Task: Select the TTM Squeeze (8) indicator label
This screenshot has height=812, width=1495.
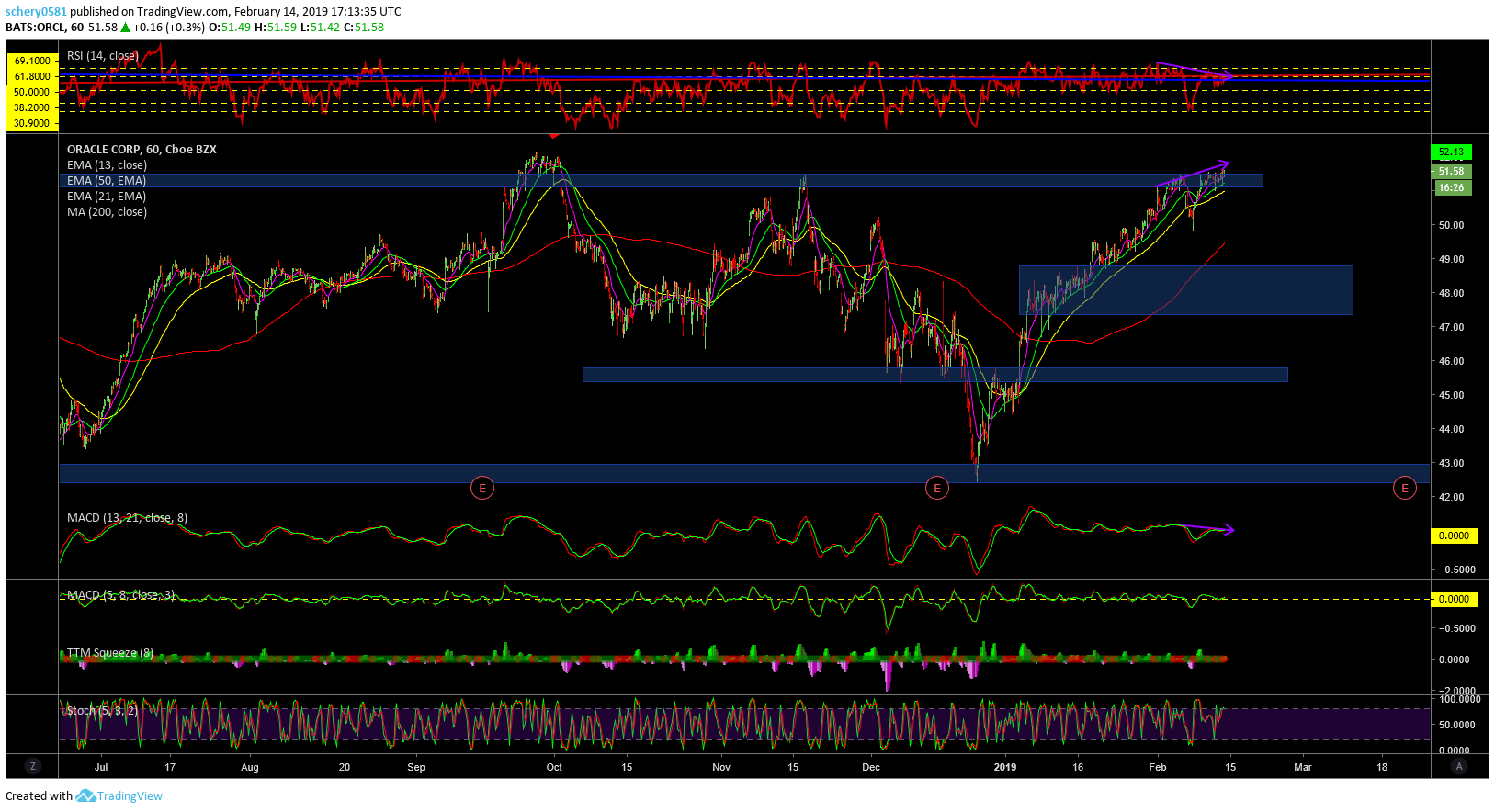Action: (110, 653)
